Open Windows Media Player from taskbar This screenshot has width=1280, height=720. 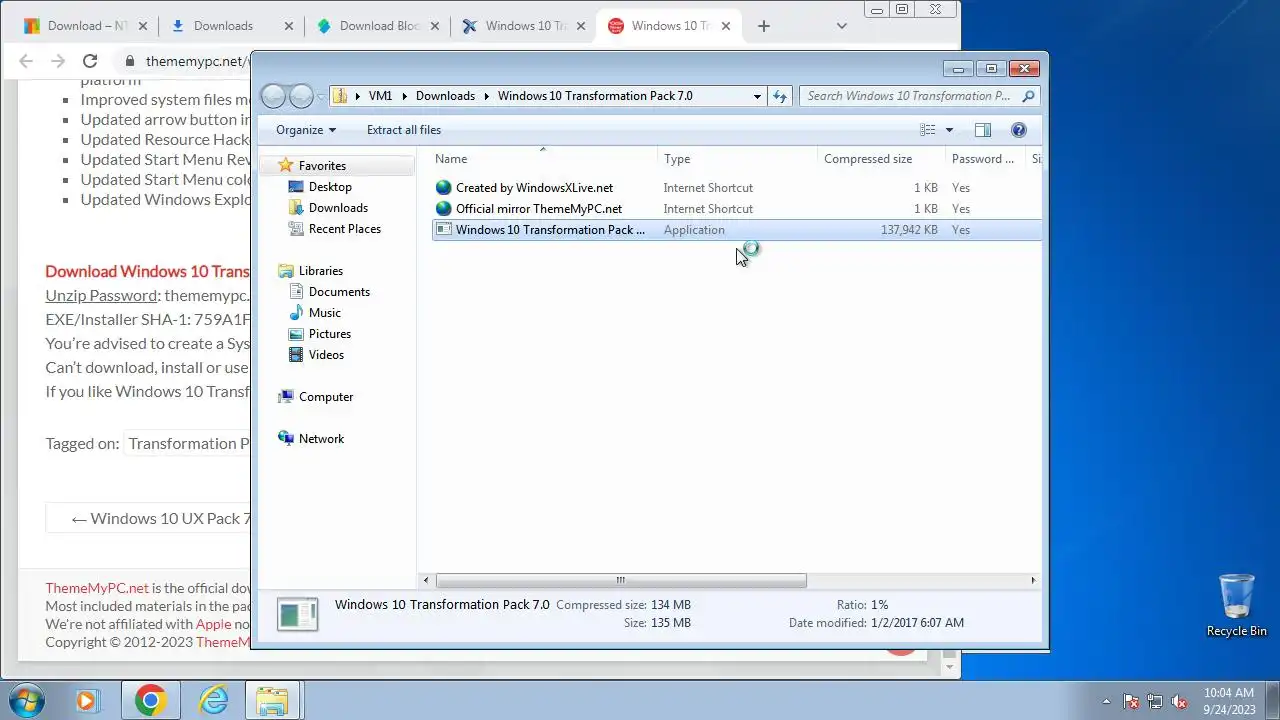click(x=86, y=700)
